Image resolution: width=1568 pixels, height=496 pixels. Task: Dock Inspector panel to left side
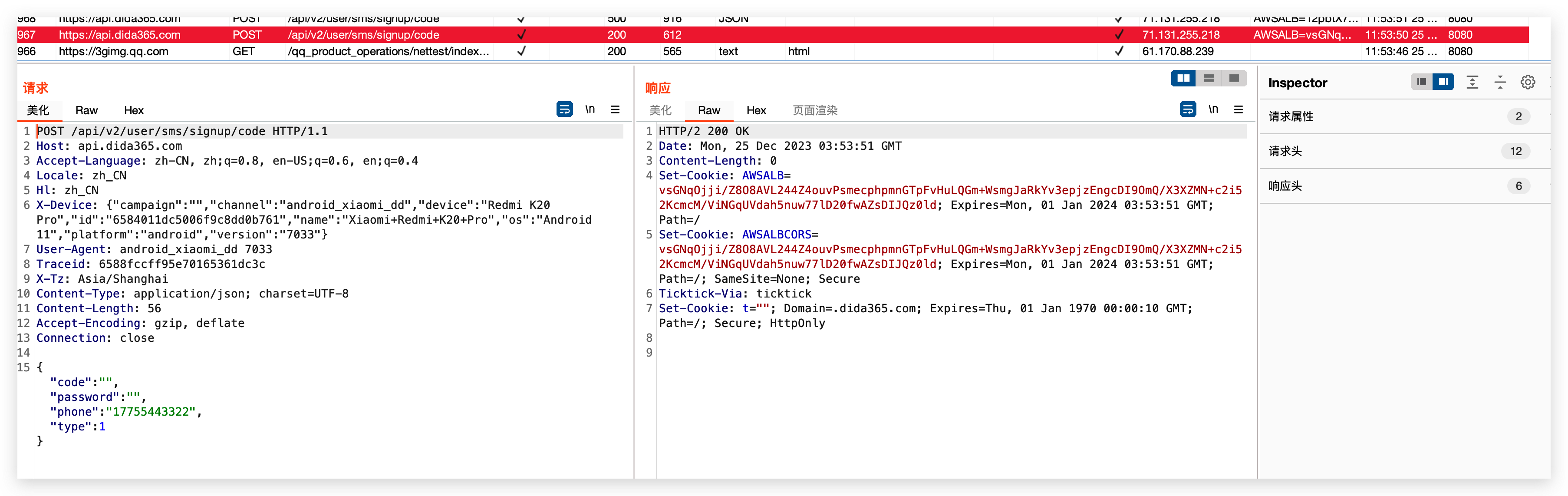[x=1421, y=82]
